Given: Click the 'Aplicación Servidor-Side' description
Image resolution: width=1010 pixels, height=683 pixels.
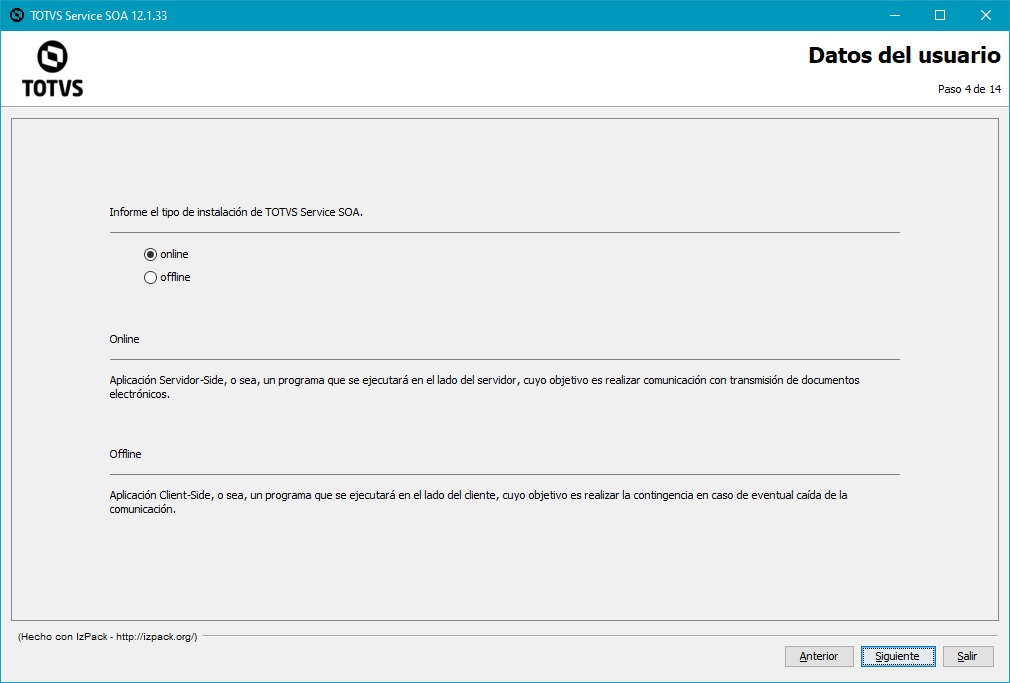Looking at the screenshot, I should click(x=484, y=387).
